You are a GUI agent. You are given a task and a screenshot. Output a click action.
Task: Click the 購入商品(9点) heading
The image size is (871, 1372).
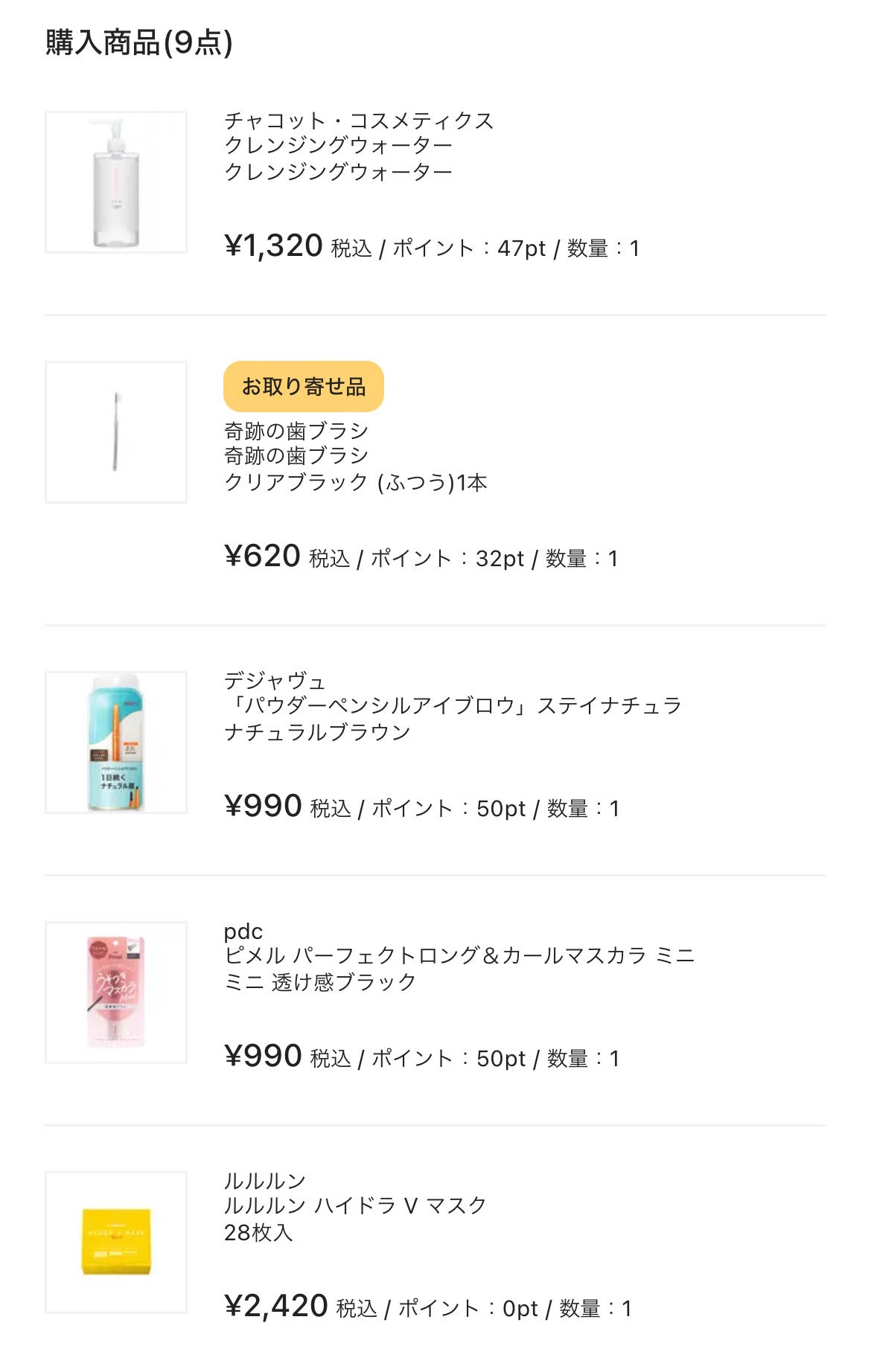pos(139,42)
